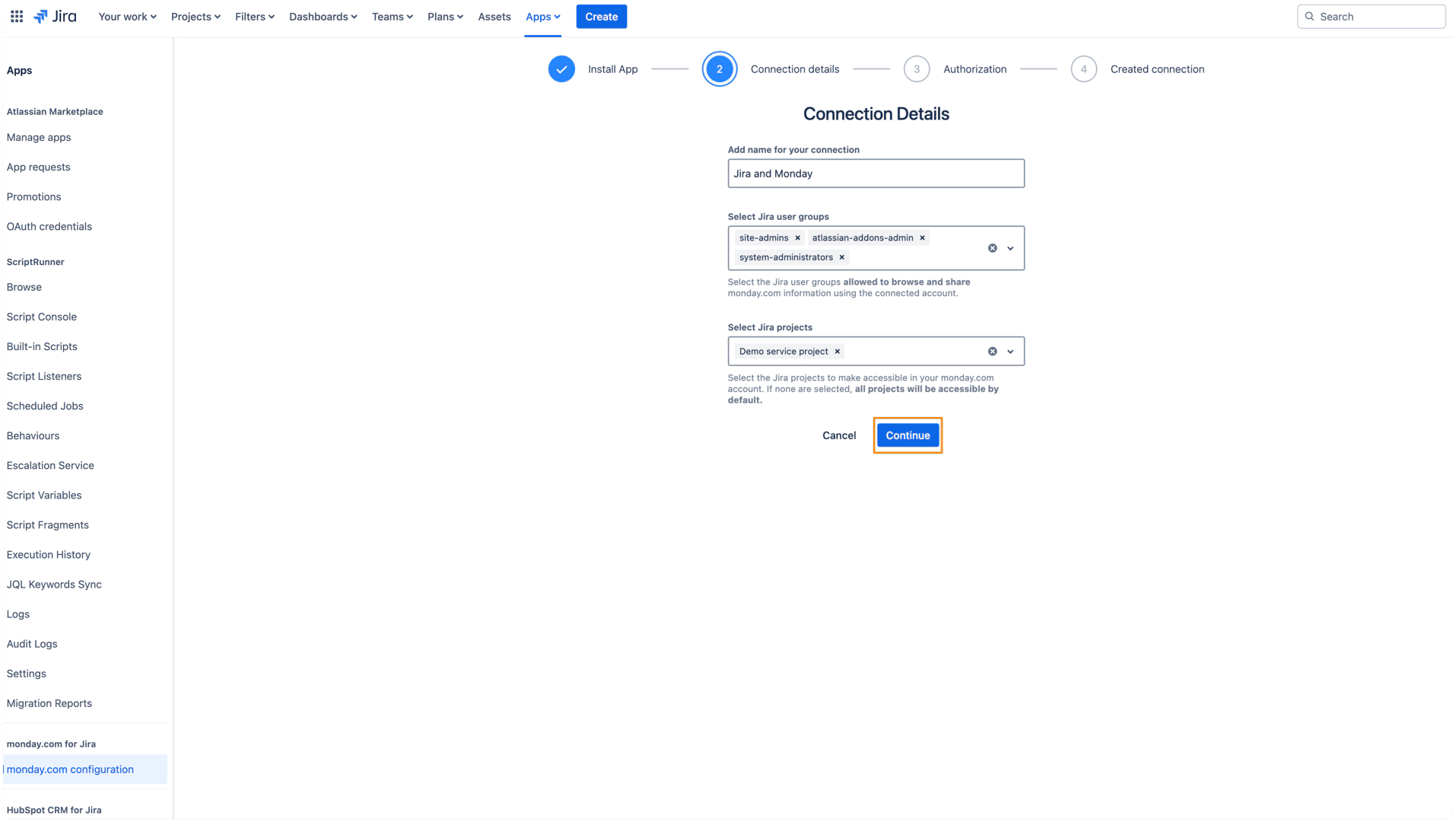Click the Jira logo
Viewport: 1456px width, 822px height.
(56, 16)
